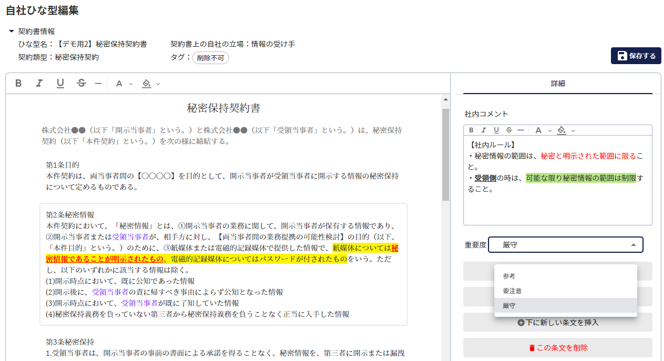664x361 pixels.
Task: Open highlight fill color in main toolbar
Action: (x=147, y=83)
